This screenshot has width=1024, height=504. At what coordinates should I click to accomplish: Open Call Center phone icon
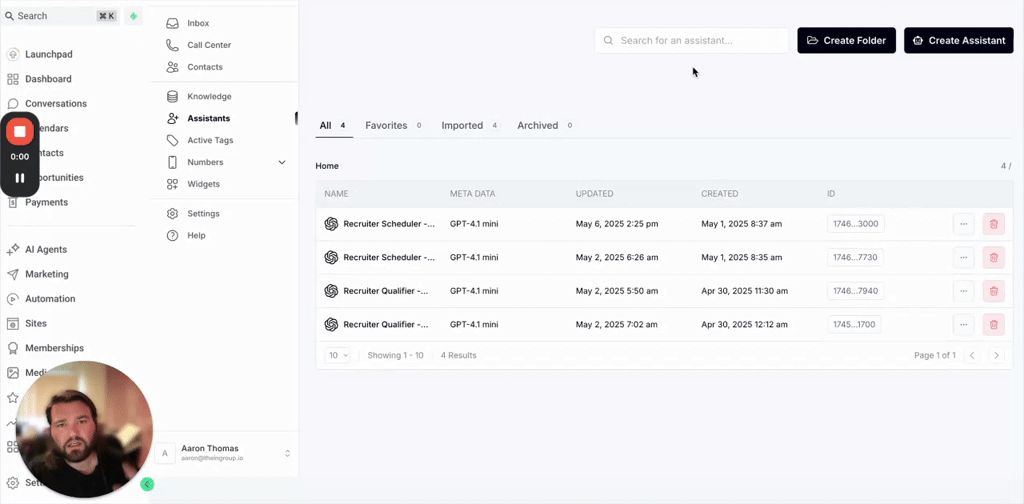pyautogui.click(x=172, y=45)
